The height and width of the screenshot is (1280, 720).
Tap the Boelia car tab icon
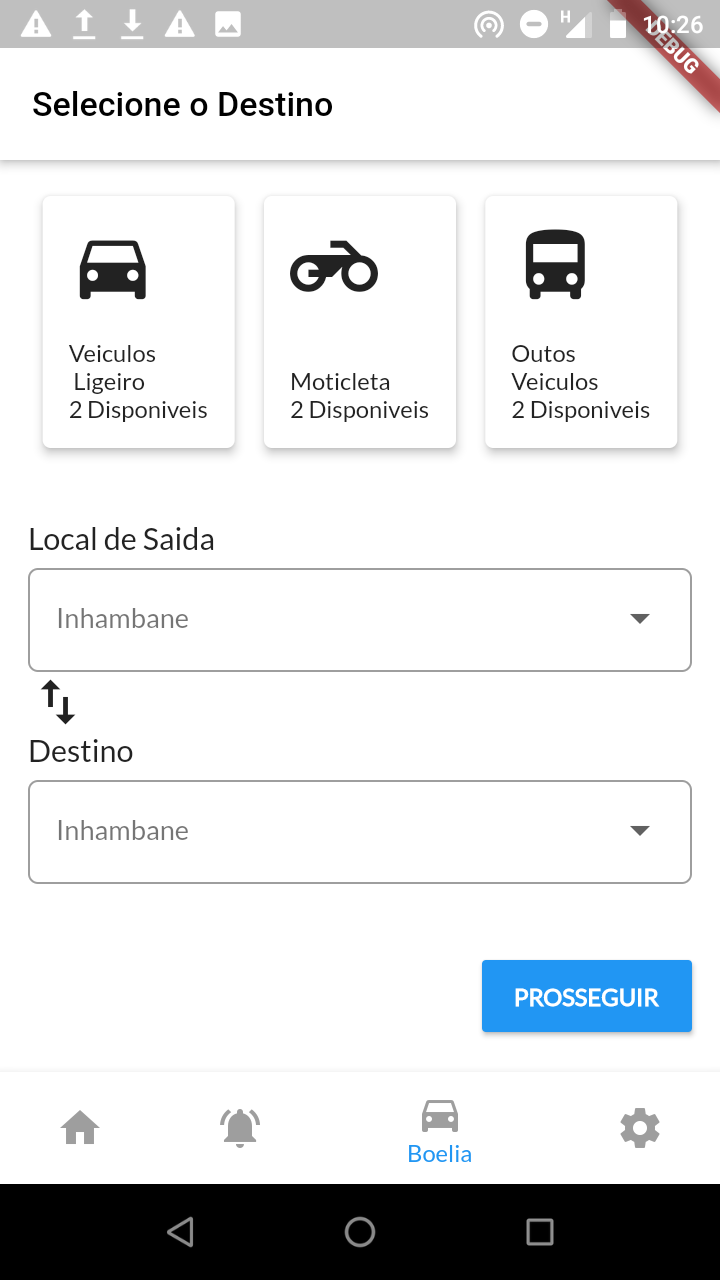tap(440, 1115)
